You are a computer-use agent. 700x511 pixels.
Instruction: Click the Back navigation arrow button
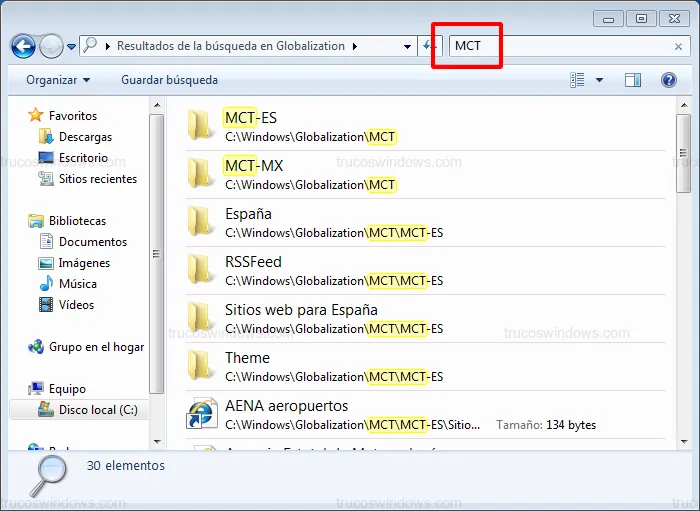pos(23,46)
